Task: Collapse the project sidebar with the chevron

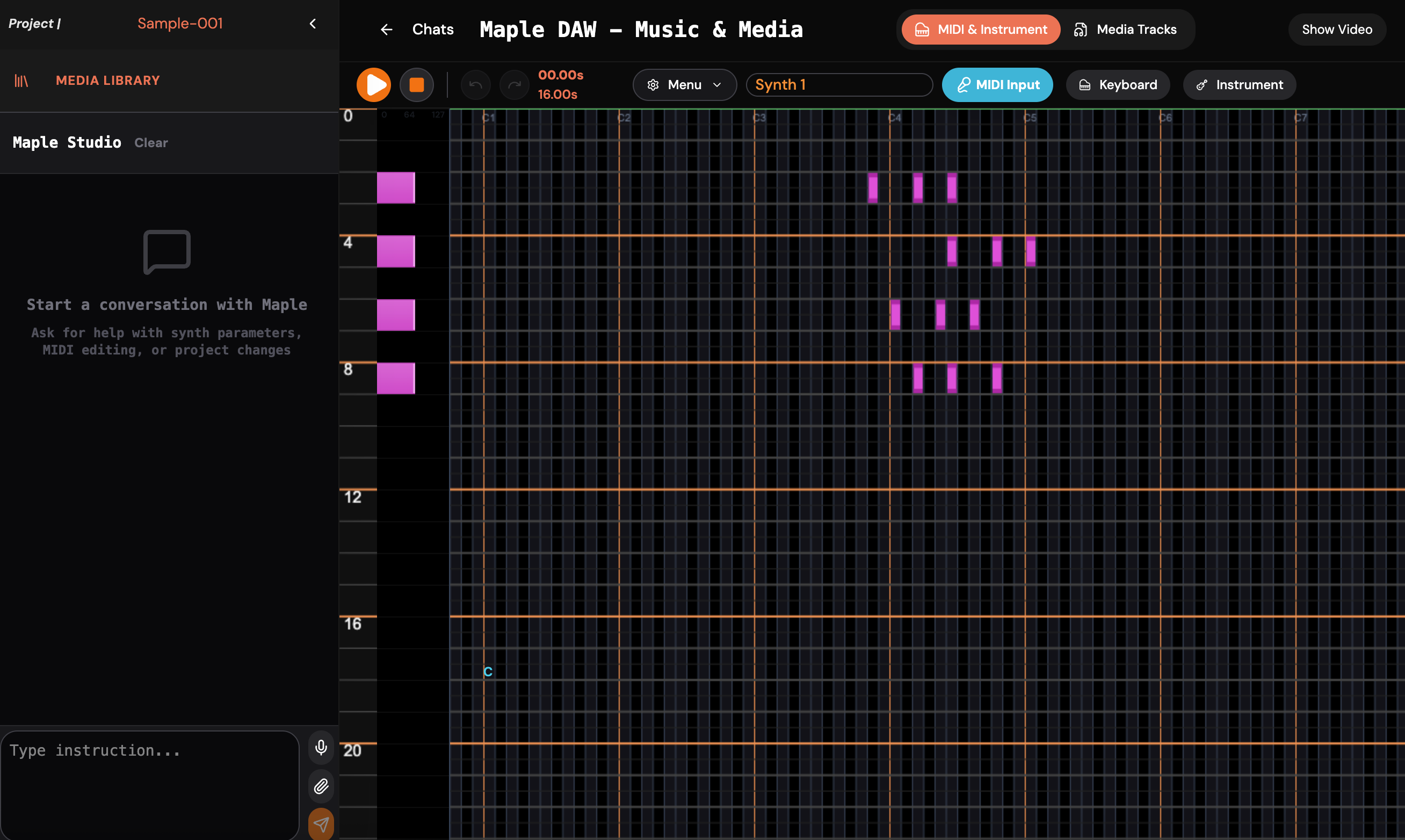Action: coord(314,24)
